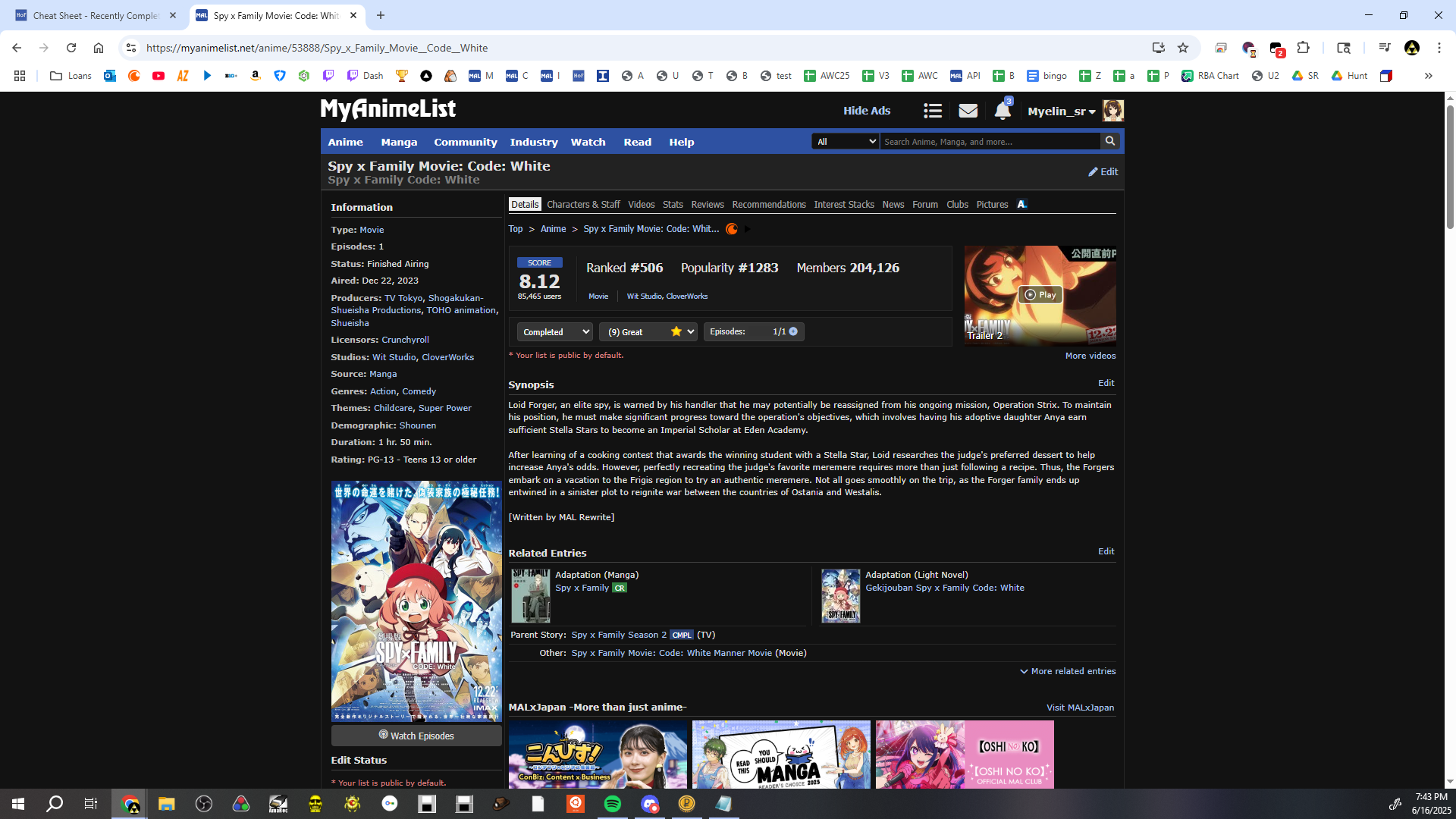
Task: Click the search anime input field
Action: (989, 141)
